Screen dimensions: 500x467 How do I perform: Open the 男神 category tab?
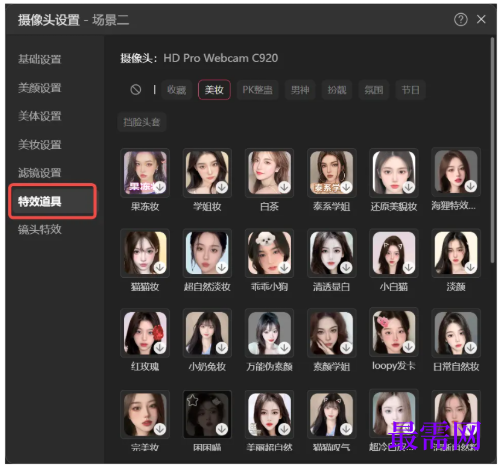(300, 90)
